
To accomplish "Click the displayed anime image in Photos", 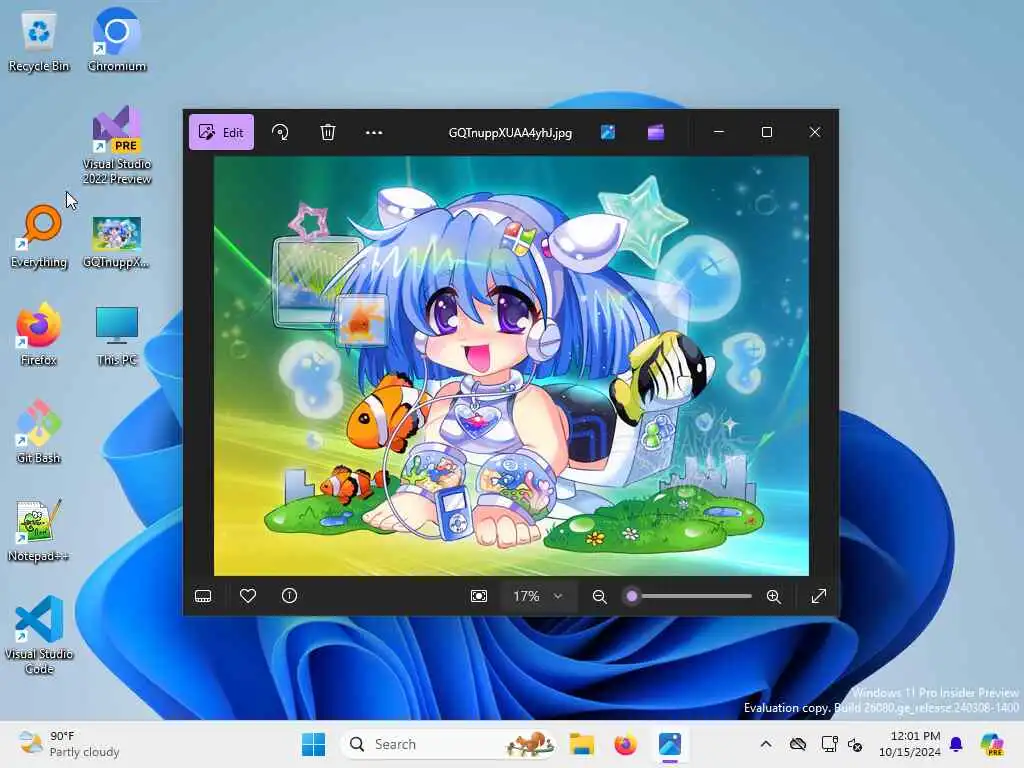I will [x=511, y=366].
